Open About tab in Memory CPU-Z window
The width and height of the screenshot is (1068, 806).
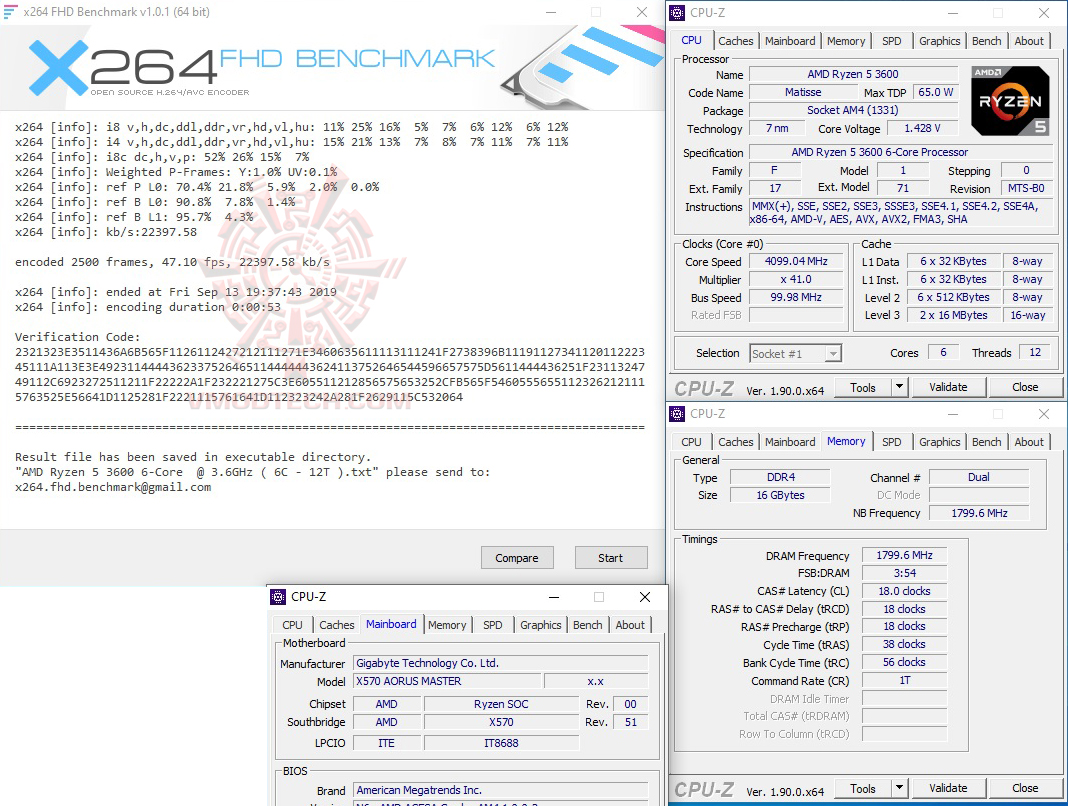tap(1028, 442)
